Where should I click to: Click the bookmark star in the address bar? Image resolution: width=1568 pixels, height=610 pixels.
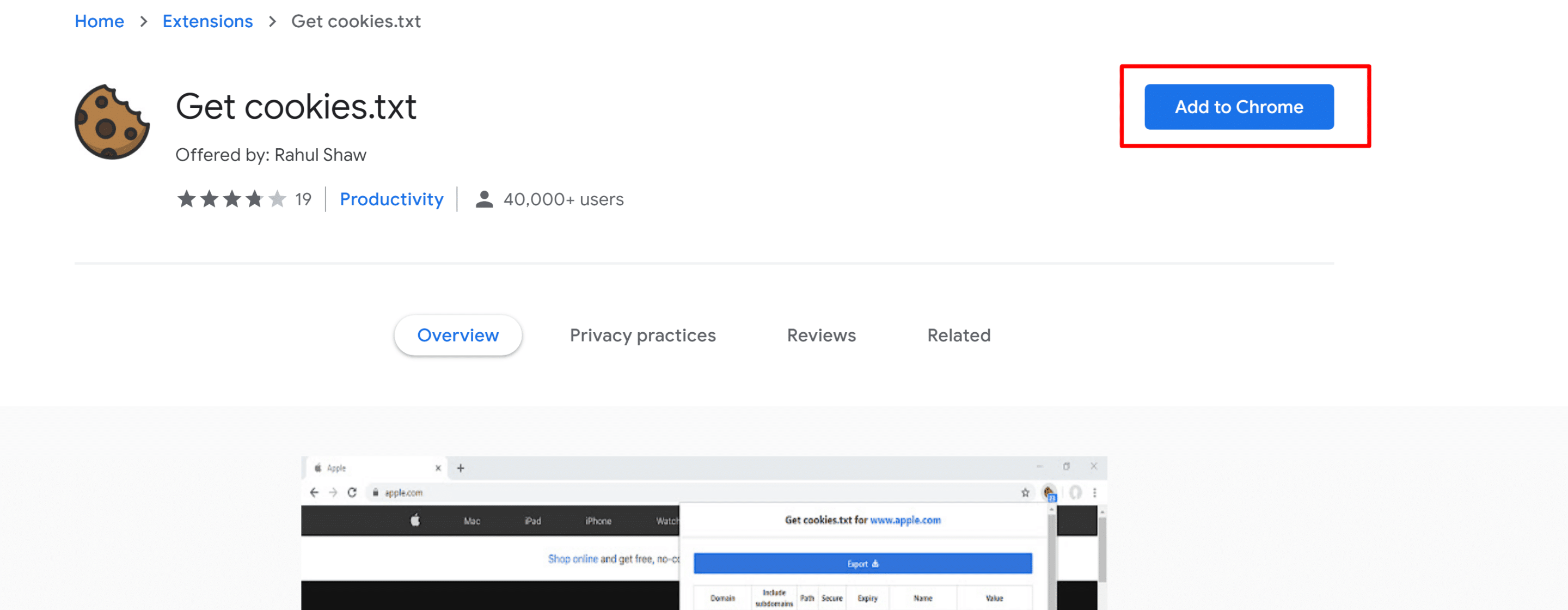point(1025,492)
